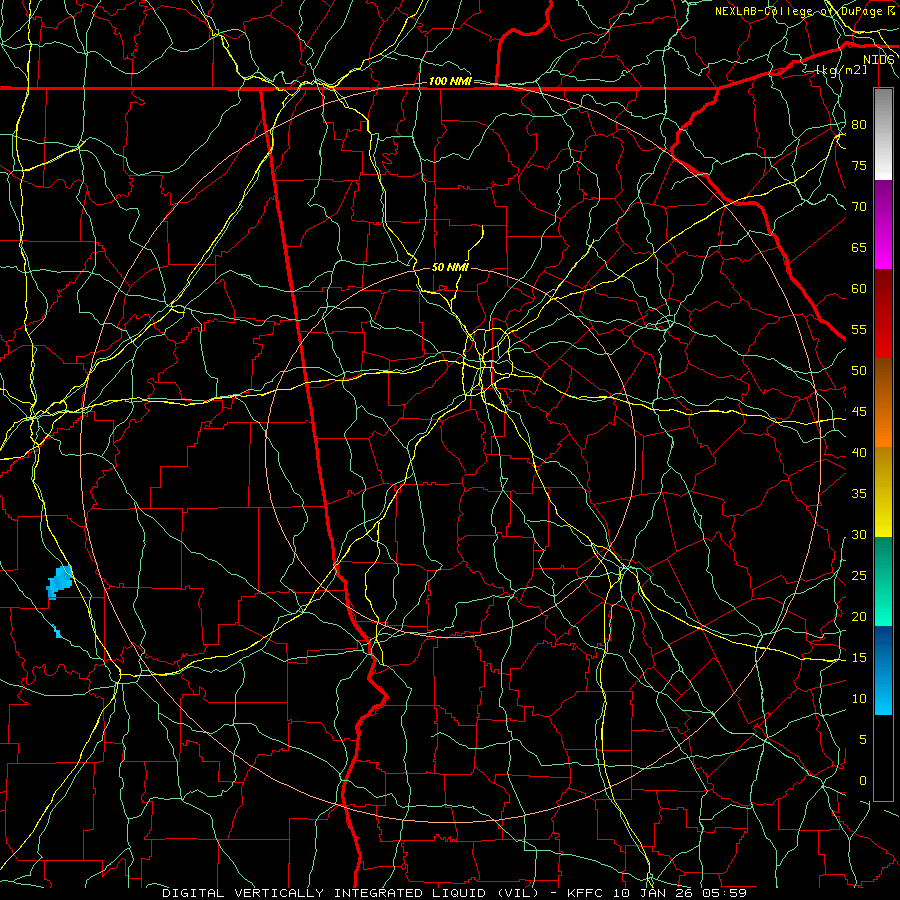Click the 20 value on the scale
This screenshot has width=900, height=900.
[859, 616]
